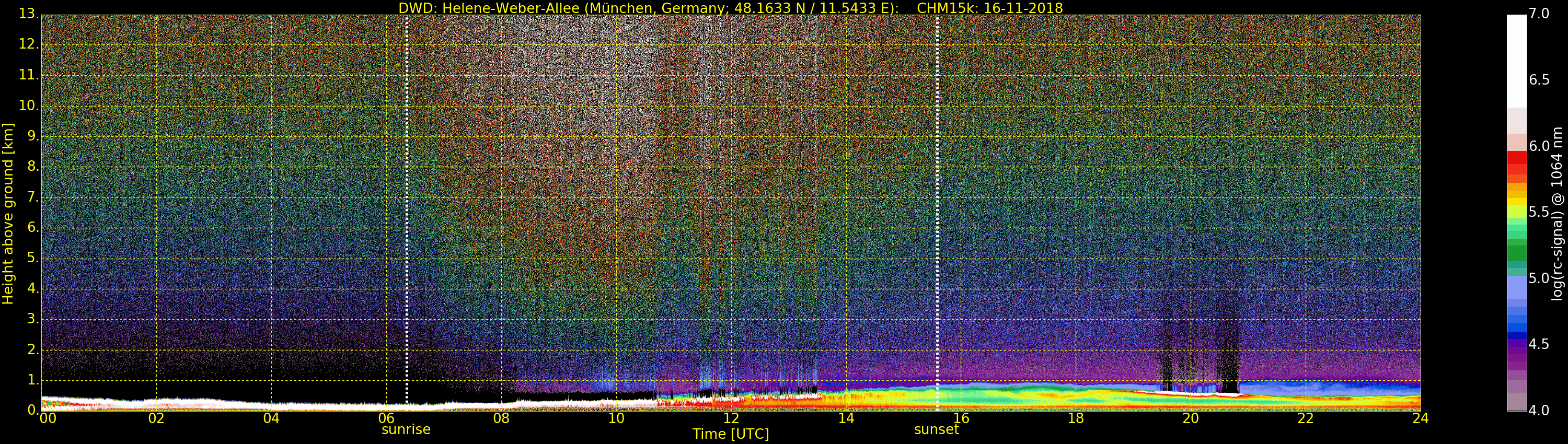Click the 24 tick on the time axis
The width and height of the screenshot is (1568, 444).
coord(1420,418)
